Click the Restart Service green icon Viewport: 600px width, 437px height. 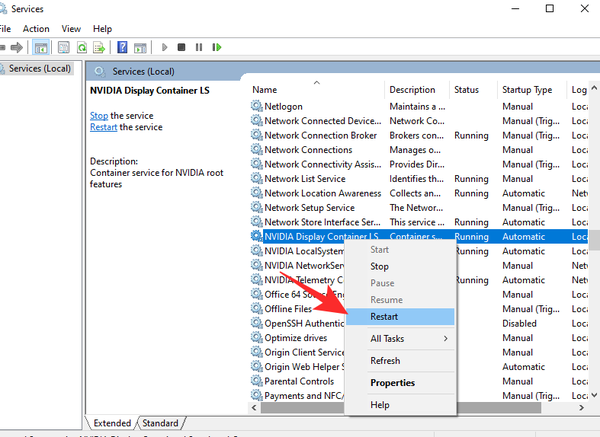point(217,47)
